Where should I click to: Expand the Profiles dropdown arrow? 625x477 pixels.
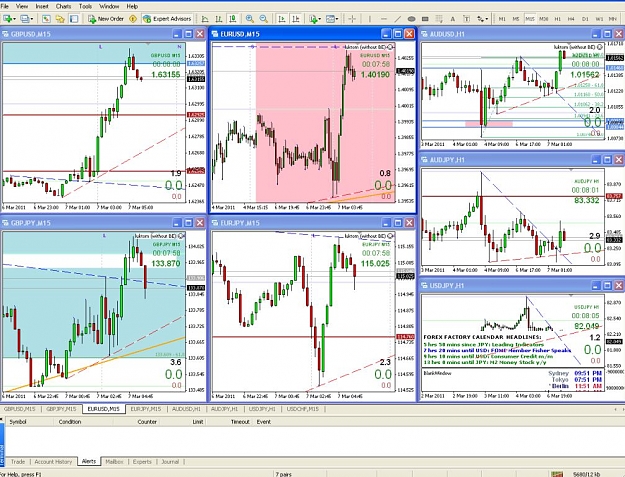[31, 19]
